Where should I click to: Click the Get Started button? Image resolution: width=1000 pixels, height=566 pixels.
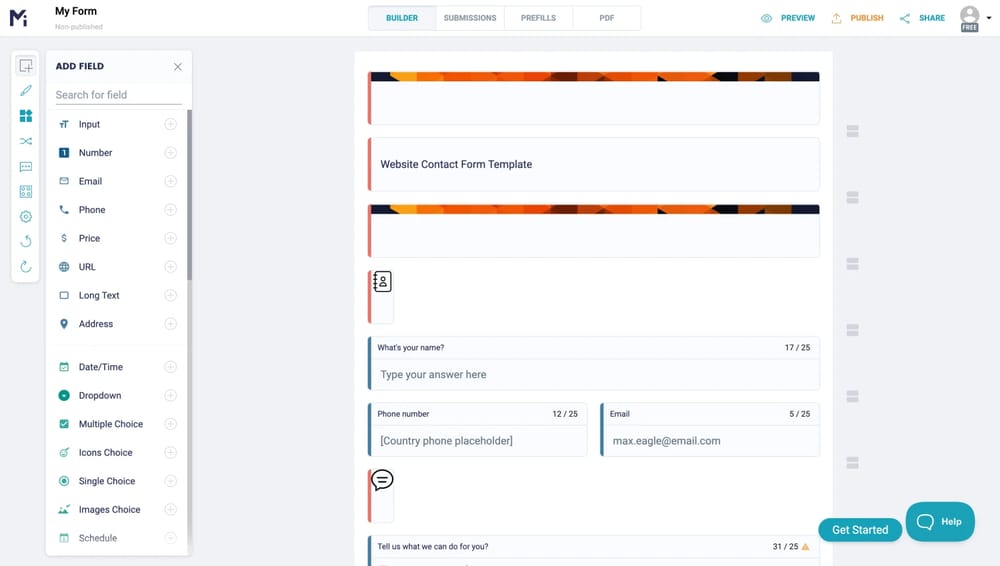[860, 530]
